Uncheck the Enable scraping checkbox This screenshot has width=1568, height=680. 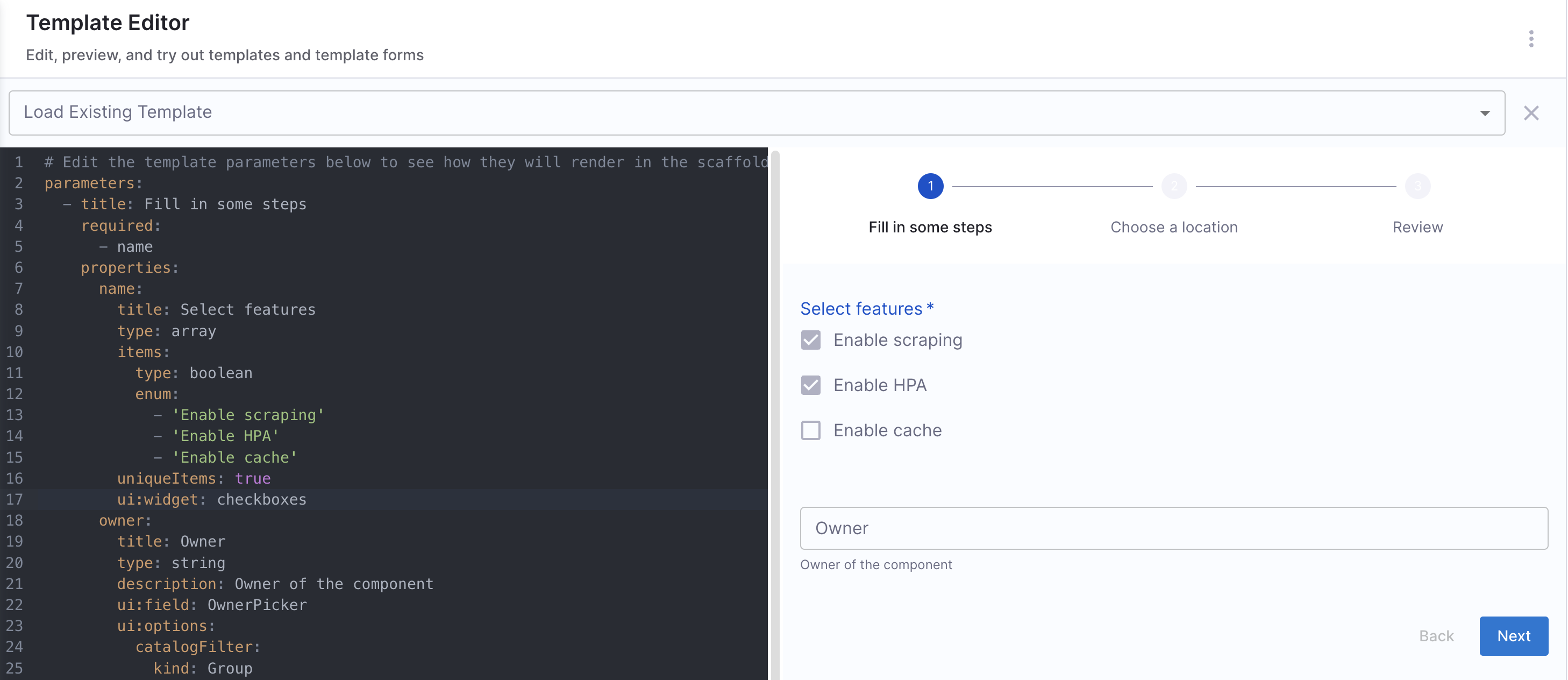[x=810, y=341]
